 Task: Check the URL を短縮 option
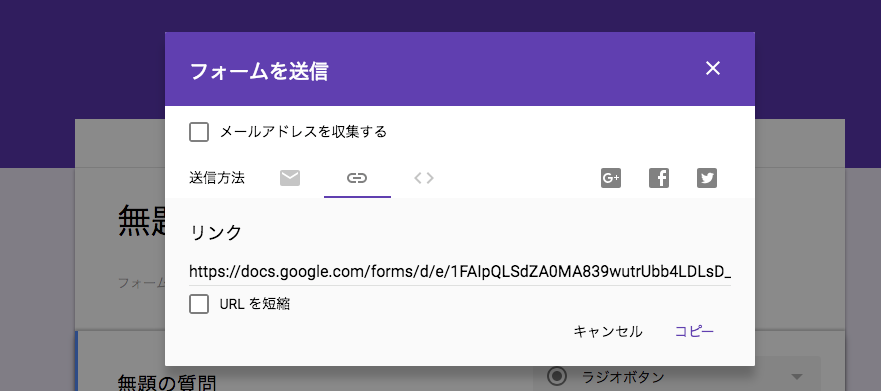tap(199, 304)
